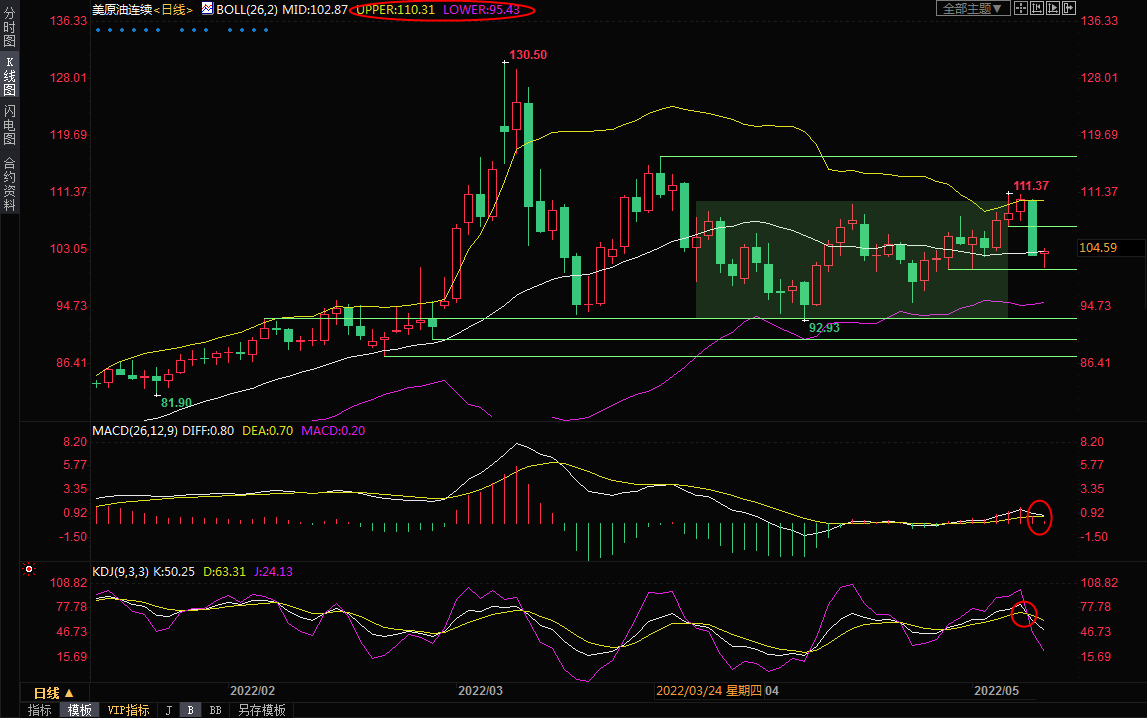This screenshot has width=1147, height=718.
Task: Switch to the 指标 bottom tab
Action: (40, 710)
